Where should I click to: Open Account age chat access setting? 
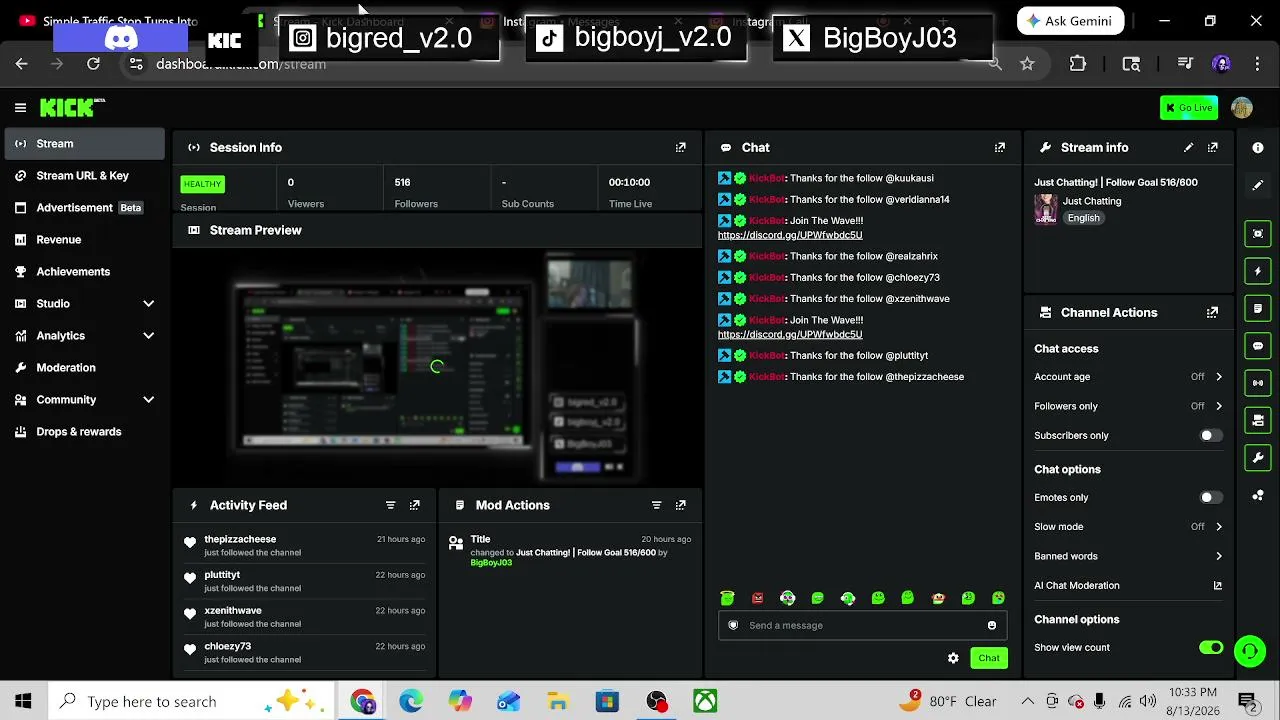pos(1128,377)
